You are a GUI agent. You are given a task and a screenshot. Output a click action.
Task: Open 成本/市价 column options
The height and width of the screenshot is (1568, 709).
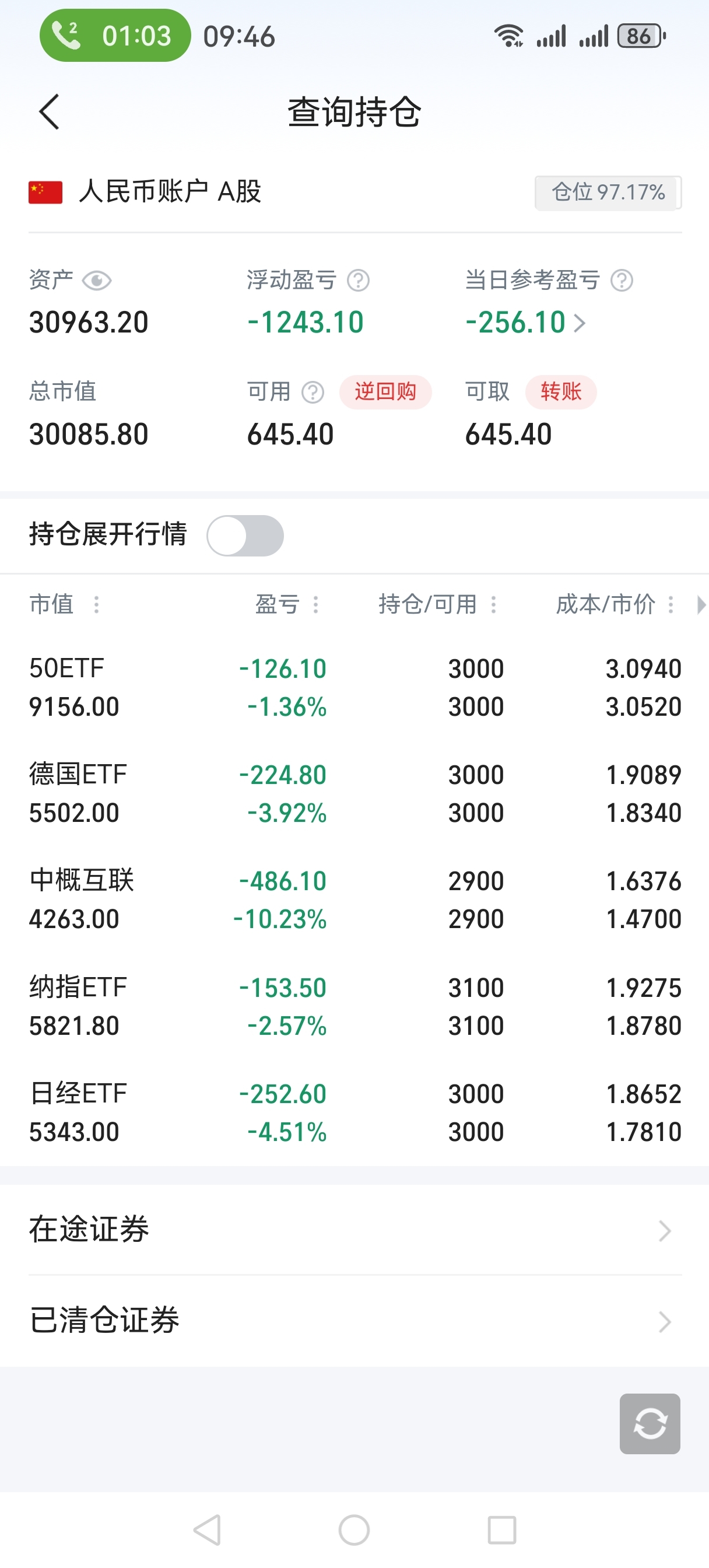pos(671,604)
